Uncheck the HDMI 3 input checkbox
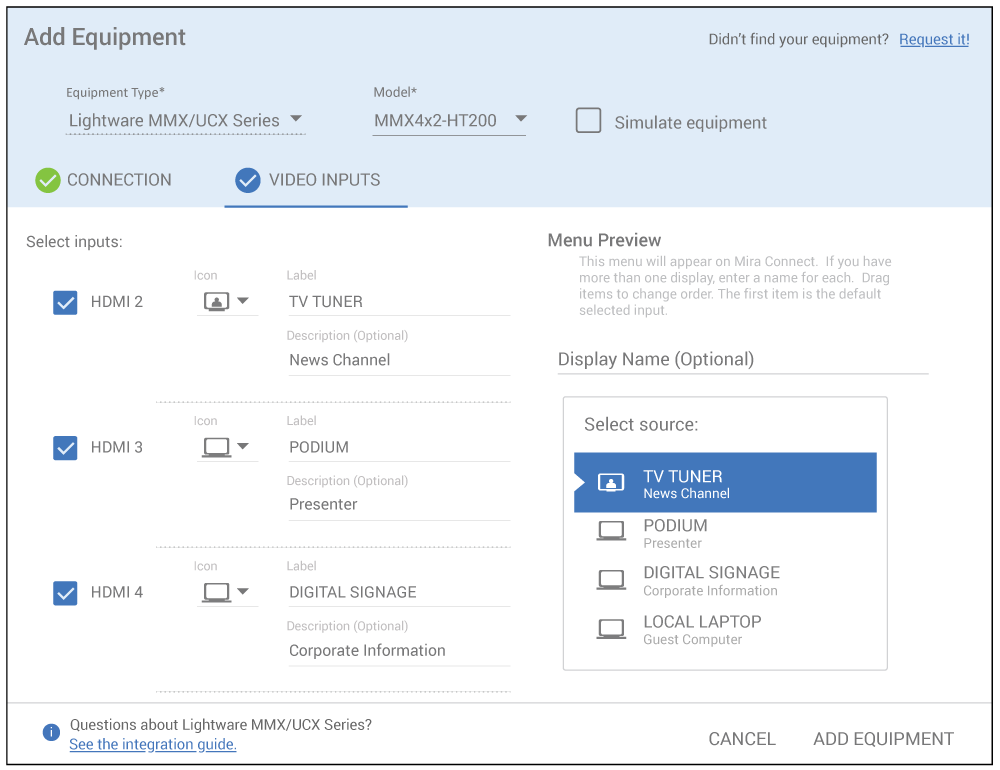Viewport: 1000px width, 770px height. 65,447
